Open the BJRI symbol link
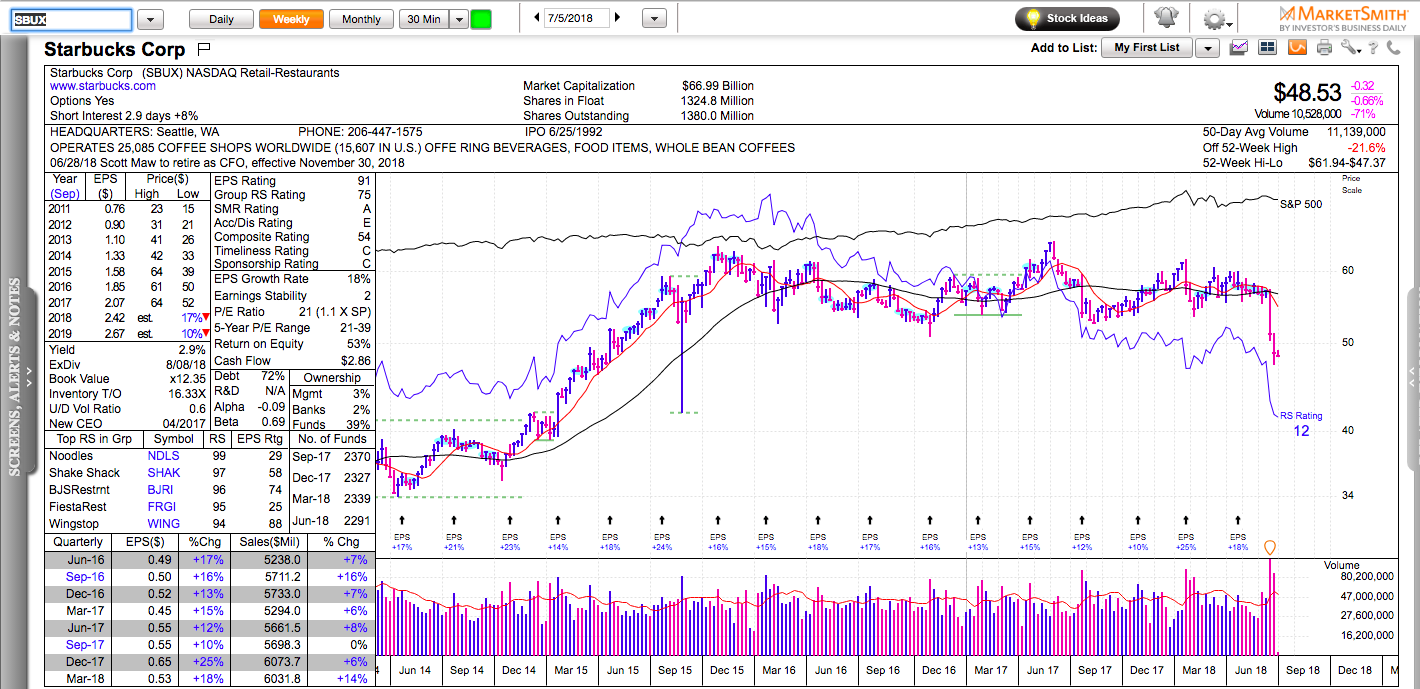1420x689 pixels. 162,490
